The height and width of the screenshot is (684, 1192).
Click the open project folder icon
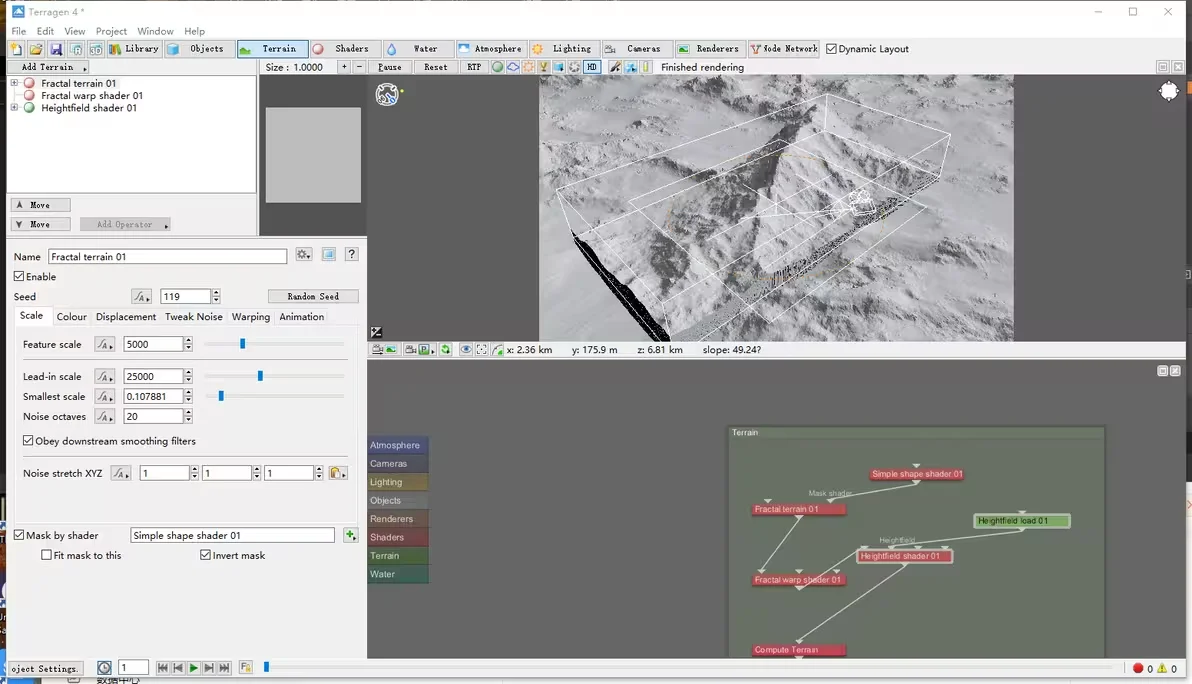[x=36, y=49]
